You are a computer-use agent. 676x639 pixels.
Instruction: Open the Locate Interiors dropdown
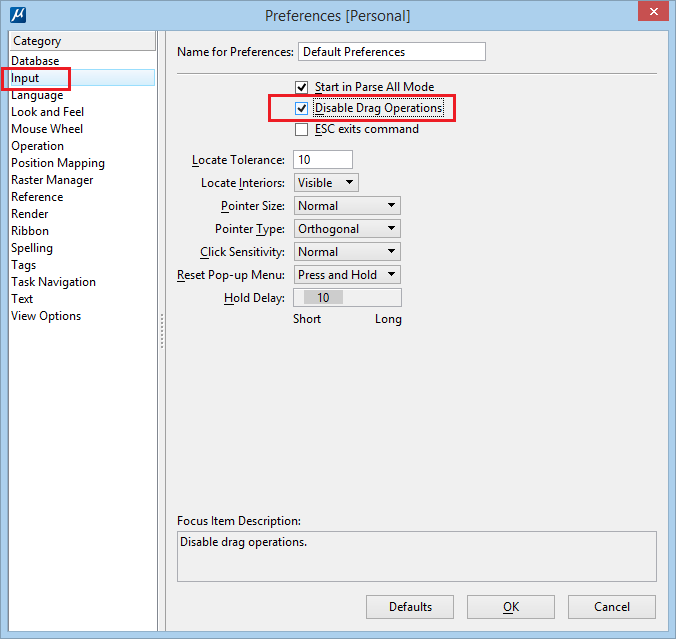326,183
